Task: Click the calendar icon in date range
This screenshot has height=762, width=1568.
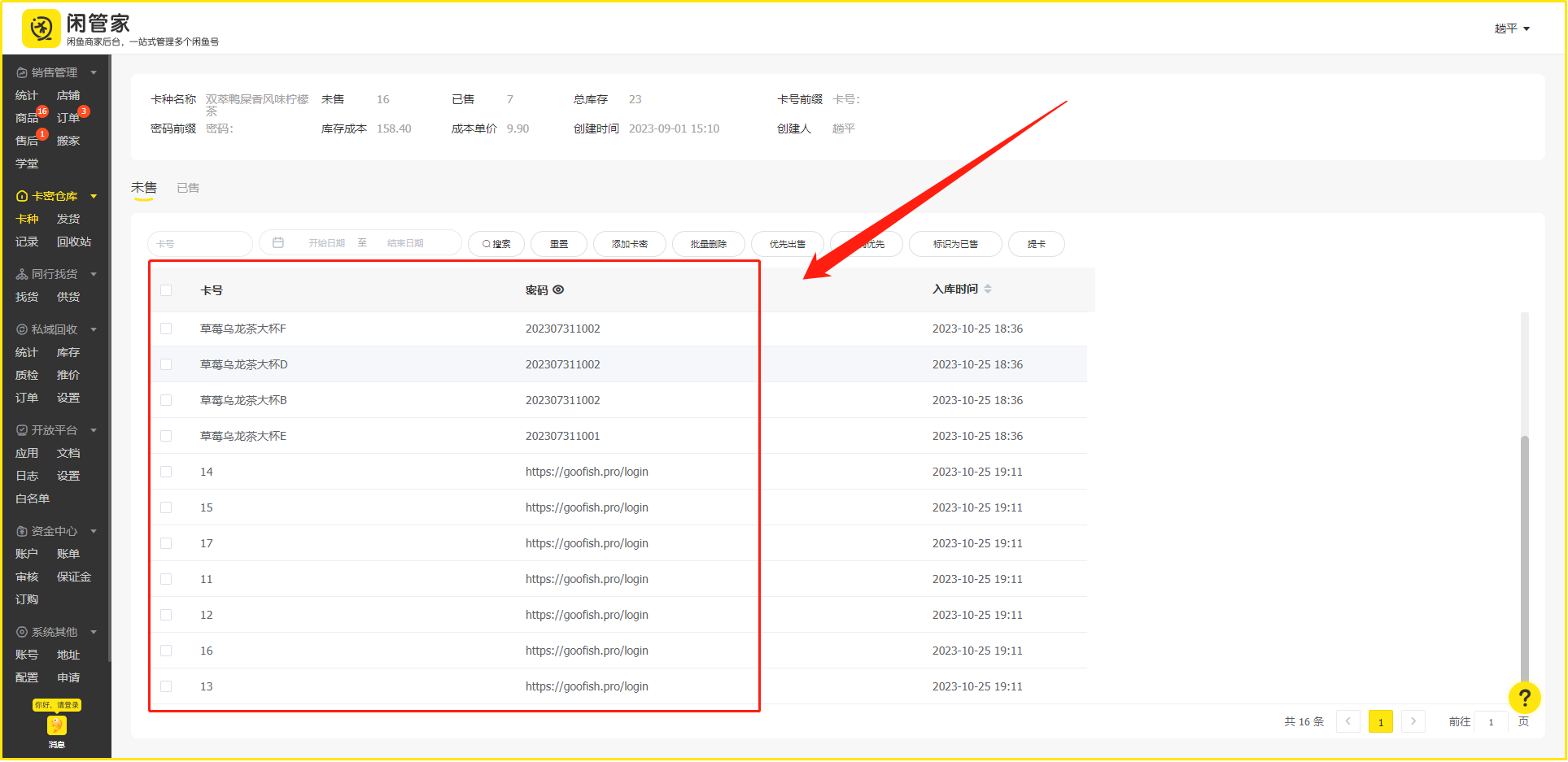Action: (278, 243)
